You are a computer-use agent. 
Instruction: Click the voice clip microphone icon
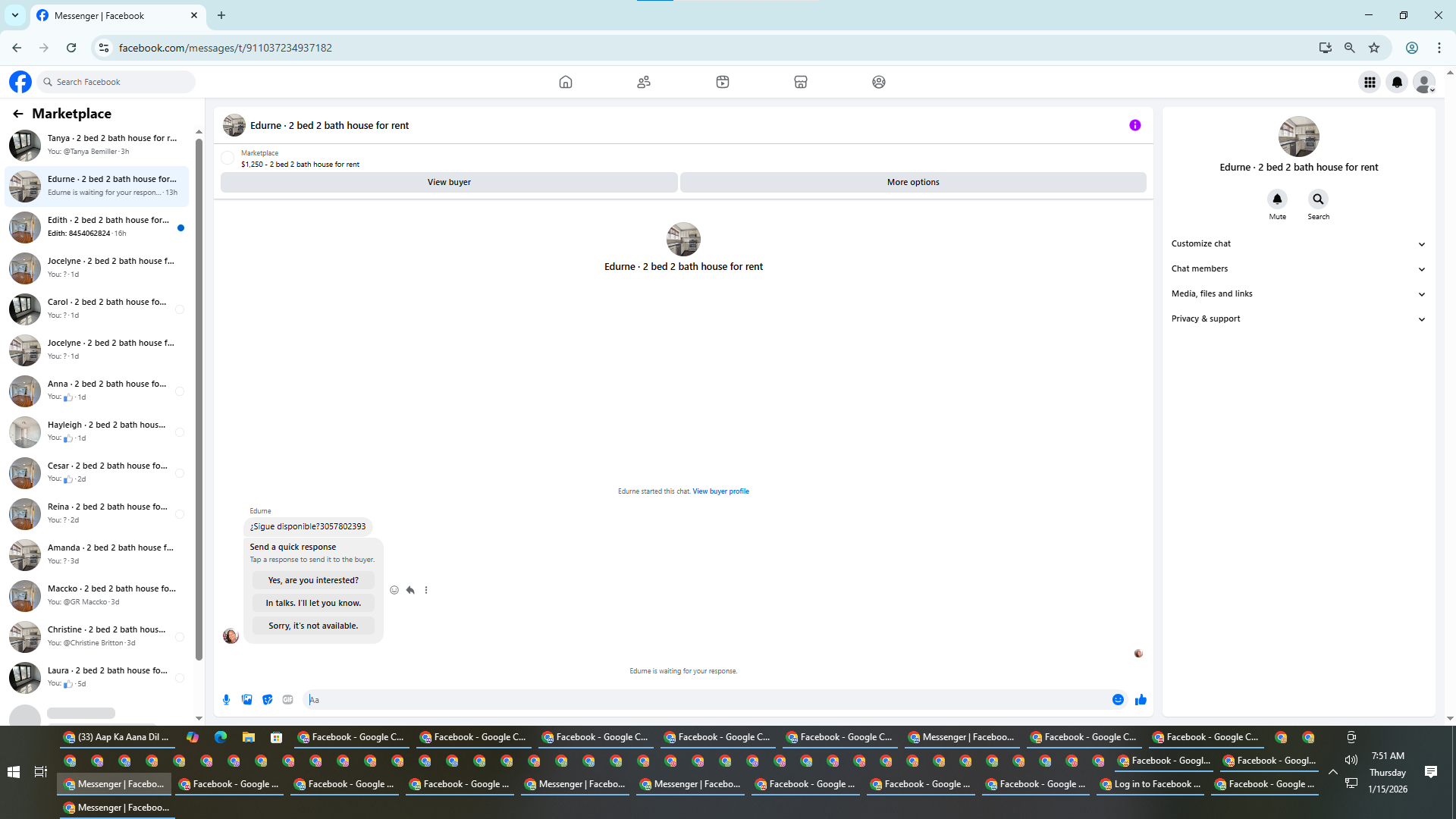pos(226,699)
